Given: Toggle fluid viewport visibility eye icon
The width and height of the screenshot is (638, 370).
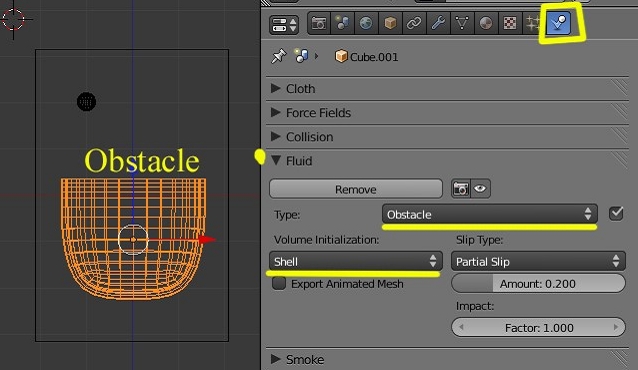Looking at the screenshot, I should tap(481, 189).
